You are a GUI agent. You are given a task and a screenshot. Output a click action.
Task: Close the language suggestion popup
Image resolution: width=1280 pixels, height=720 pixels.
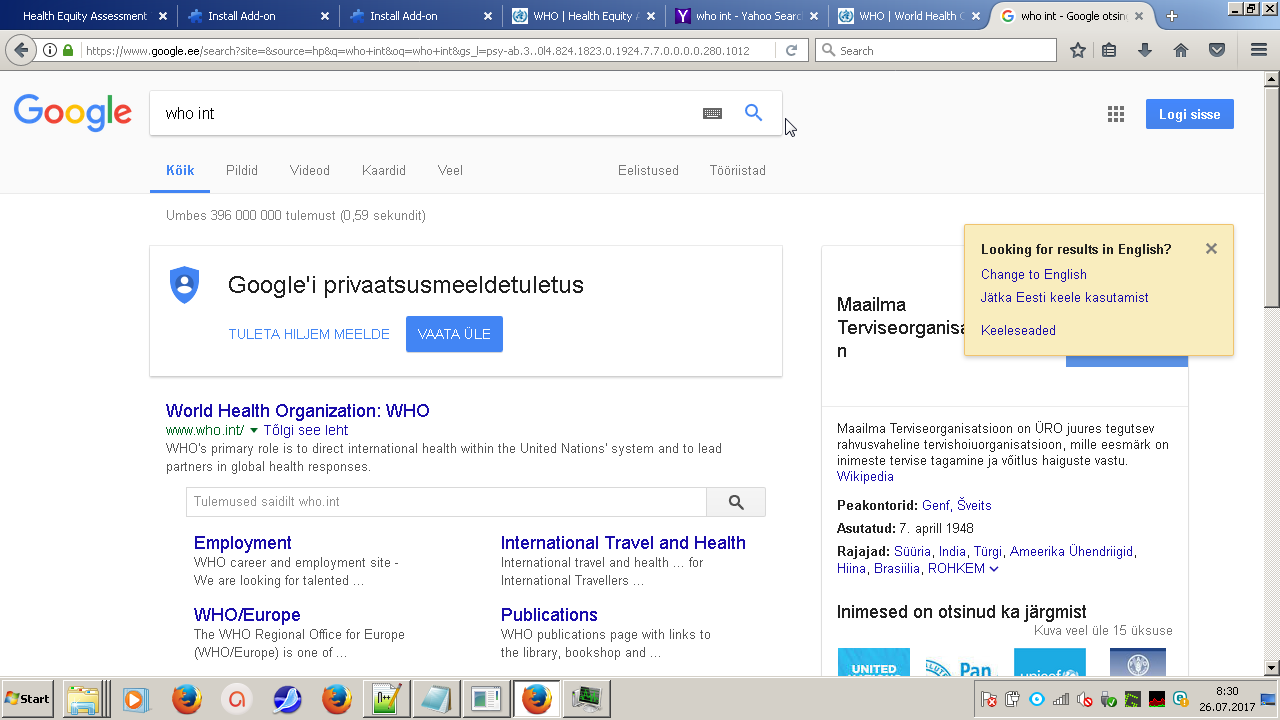1211,249
